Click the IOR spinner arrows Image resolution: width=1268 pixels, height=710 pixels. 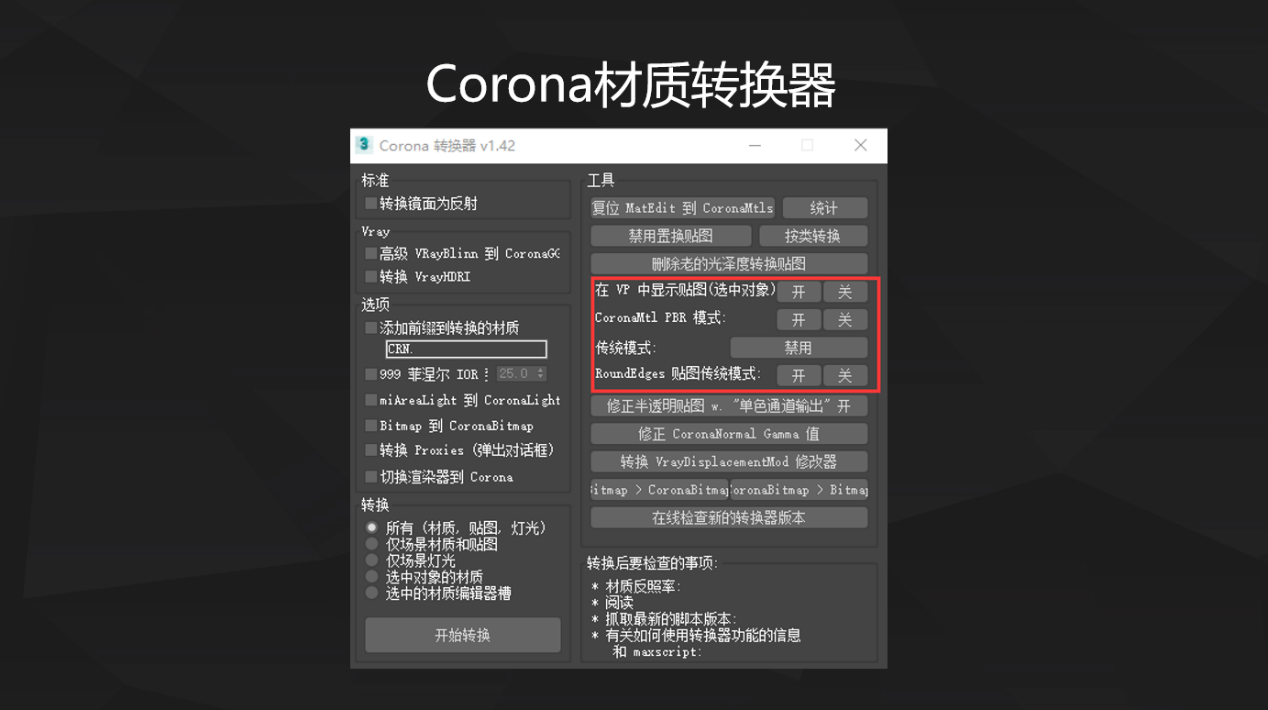541,374
